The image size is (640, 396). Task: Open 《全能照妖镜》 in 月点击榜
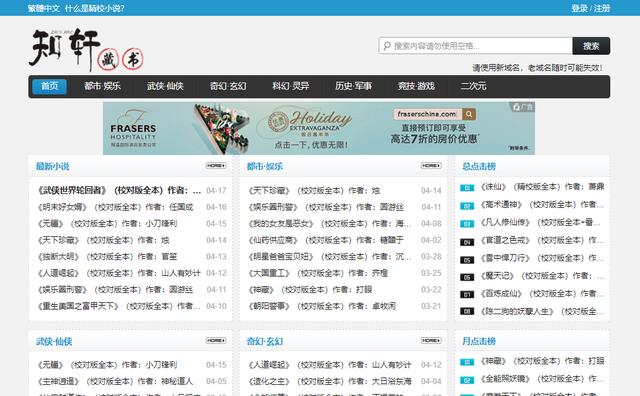(x=542, y=379)
